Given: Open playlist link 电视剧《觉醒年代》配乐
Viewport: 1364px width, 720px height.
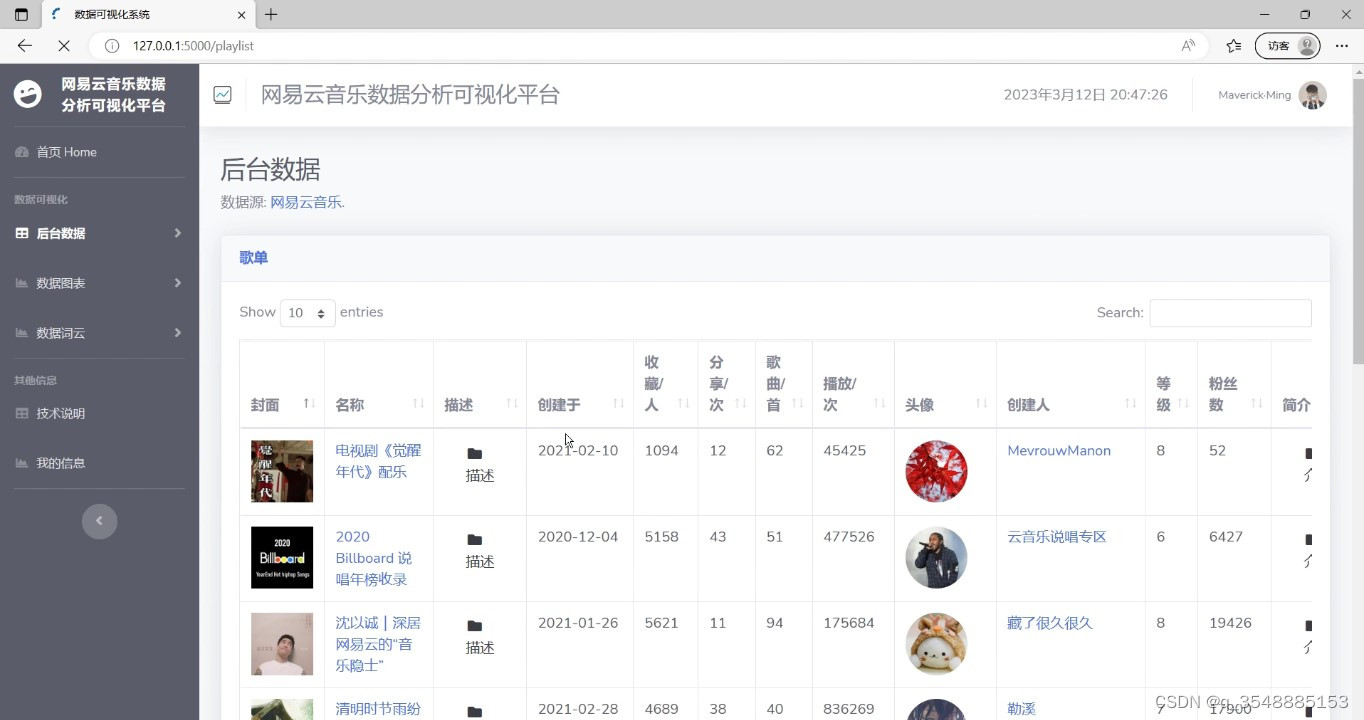Looking at the screenshot, I should pos(377,461).
